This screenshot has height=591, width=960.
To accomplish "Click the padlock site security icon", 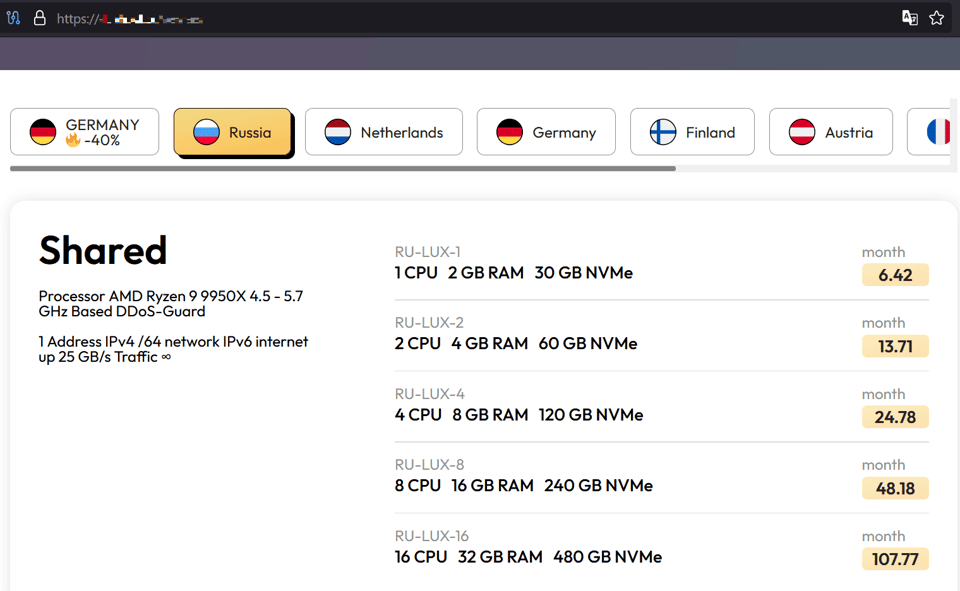I will coord(40,18).
